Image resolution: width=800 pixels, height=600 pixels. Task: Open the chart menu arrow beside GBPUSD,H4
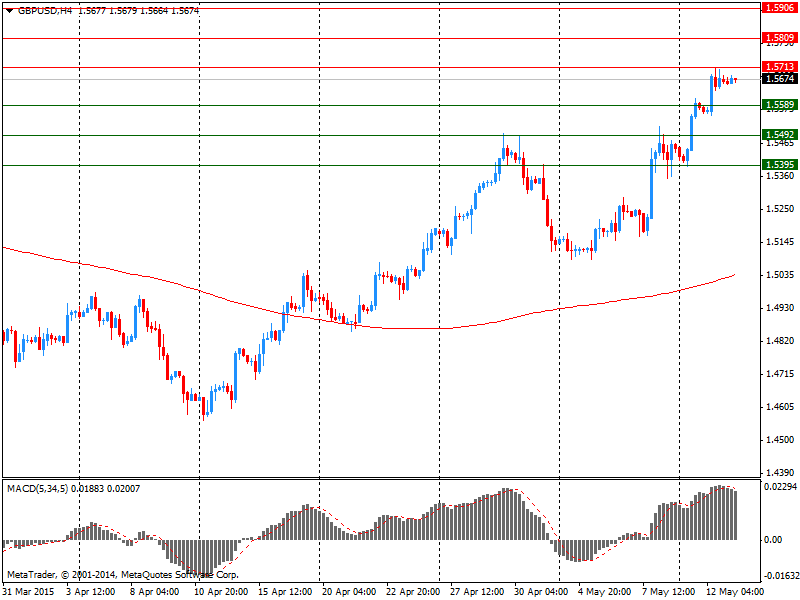pyautogui.click(x=10, y=11)
